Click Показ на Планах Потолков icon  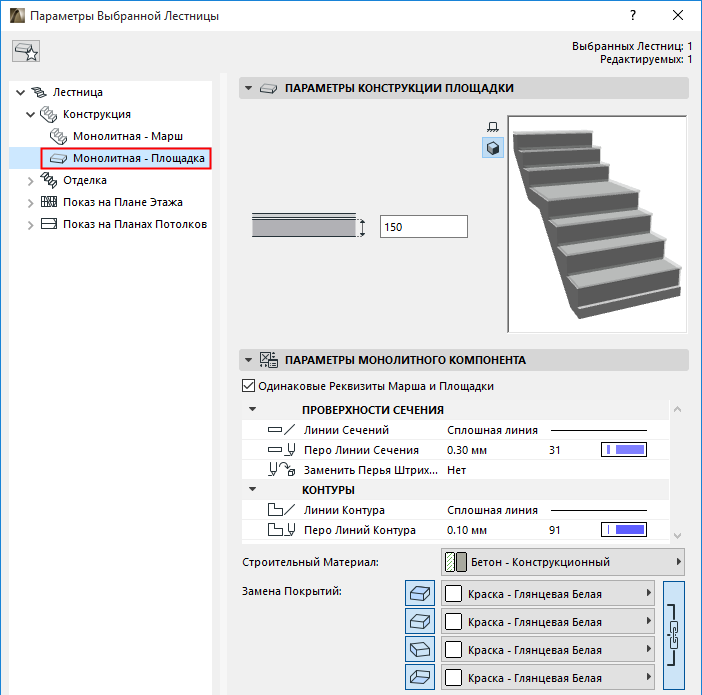49,224
